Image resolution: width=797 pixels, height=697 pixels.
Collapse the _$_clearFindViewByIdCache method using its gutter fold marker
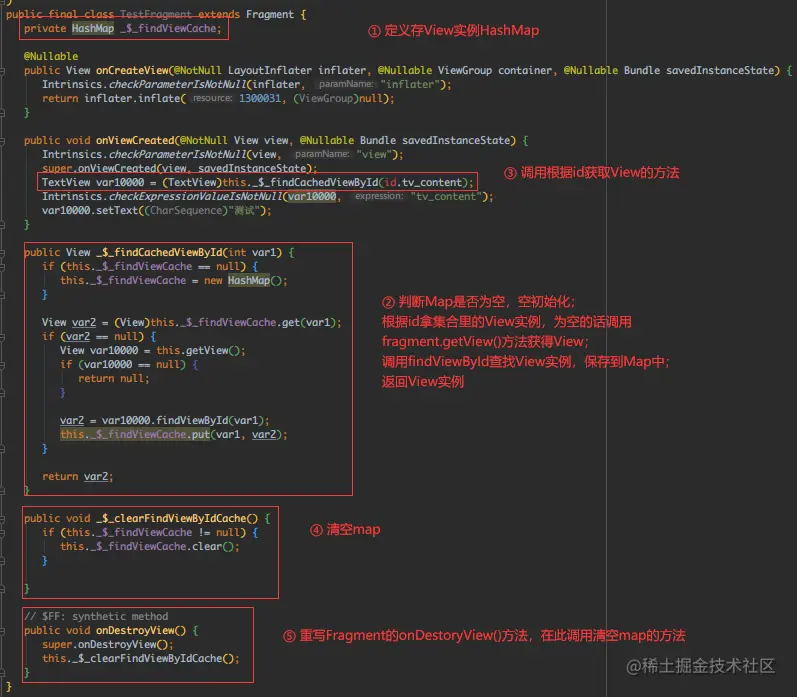[3, 519]
